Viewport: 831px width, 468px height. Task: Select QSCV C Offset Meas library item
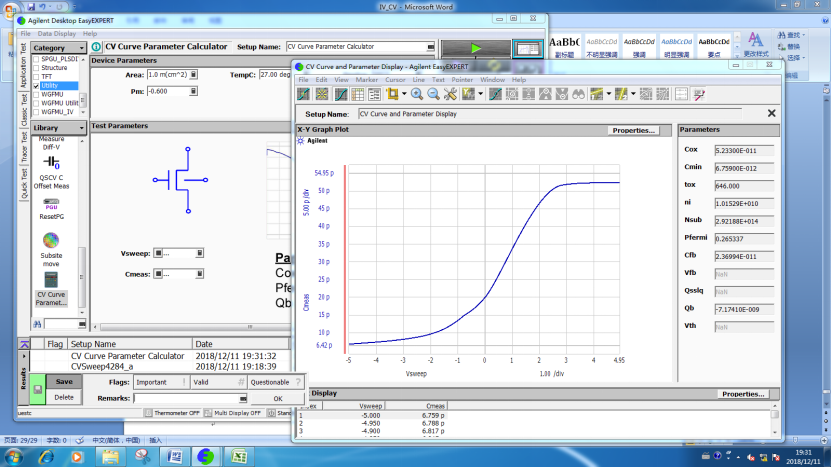click(51, 172)
